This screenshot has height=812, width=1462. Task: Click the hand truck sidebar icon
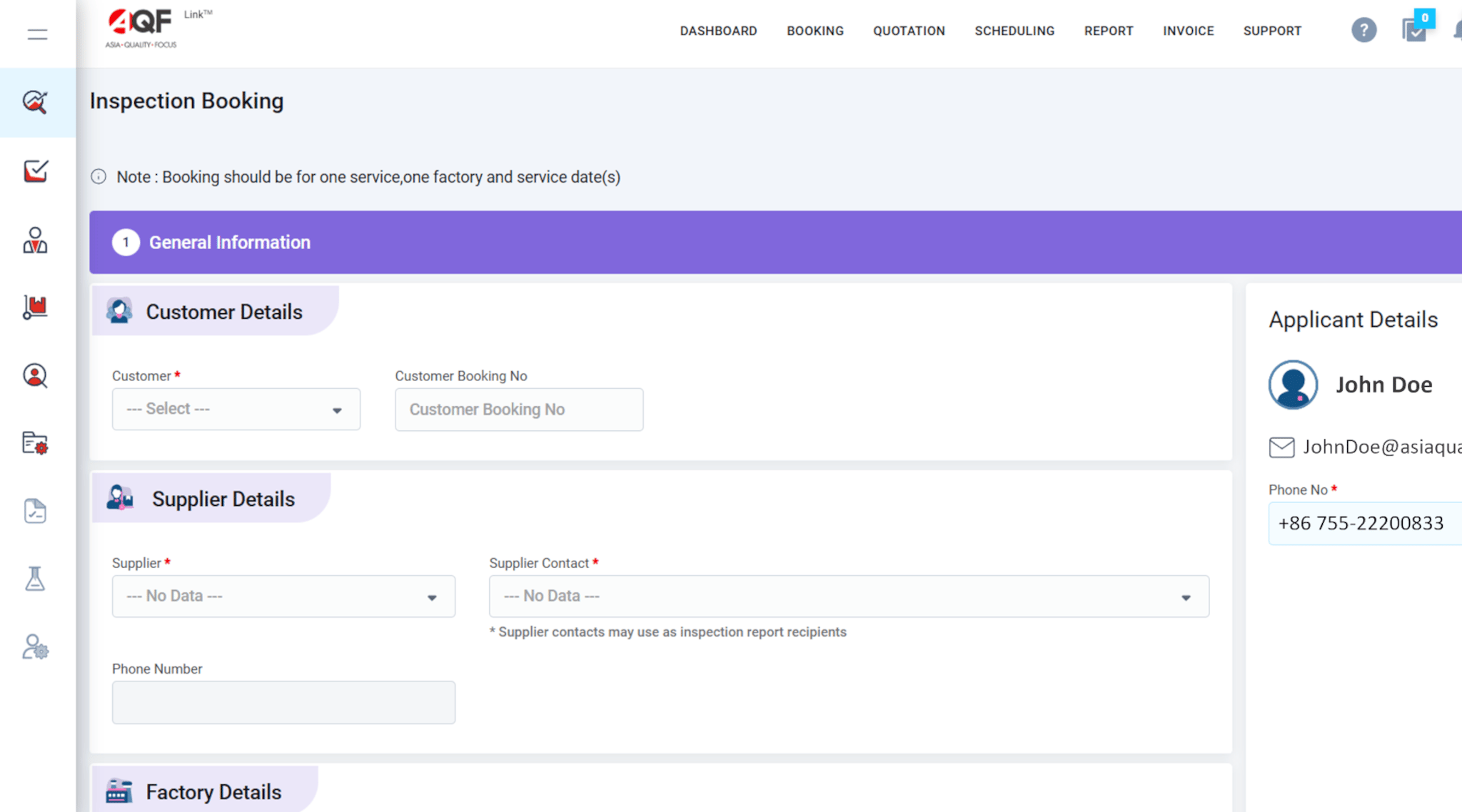(35, 308)
